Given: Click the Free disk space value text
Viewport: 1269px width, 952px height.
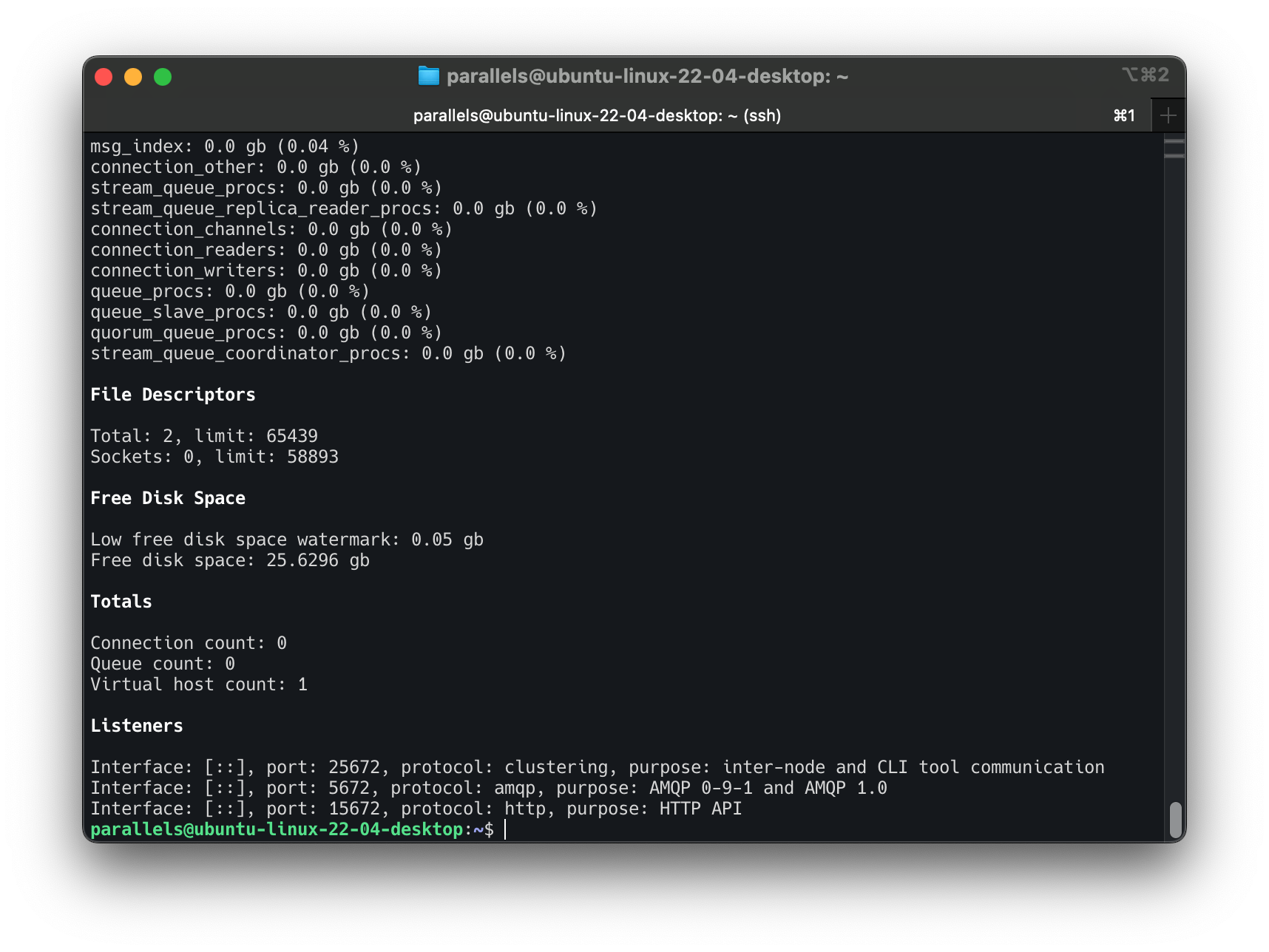Looking at the screenshot, I should pos(229,560).
